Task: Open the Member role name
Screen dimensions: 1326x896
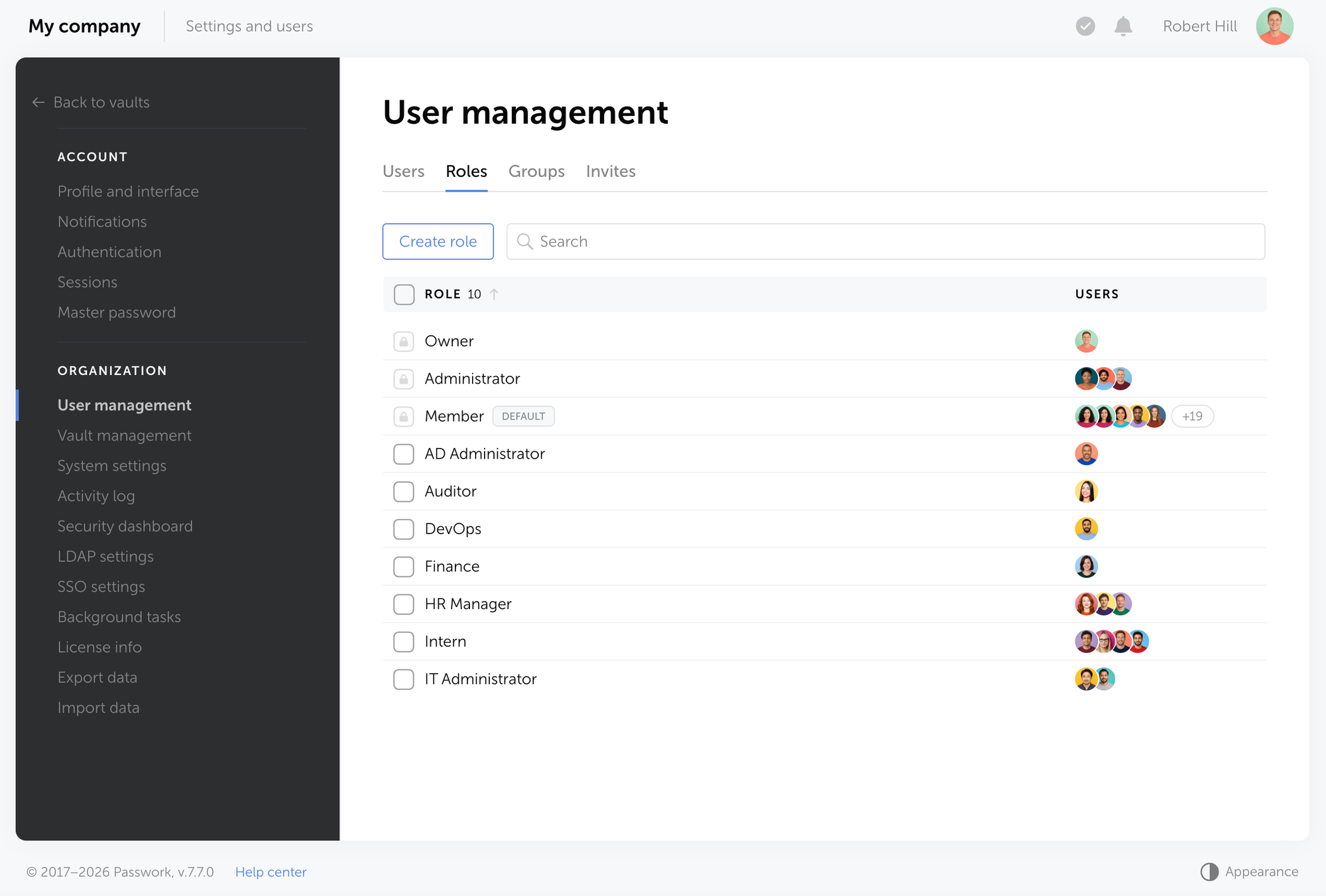Action: [x=454, y=416]
